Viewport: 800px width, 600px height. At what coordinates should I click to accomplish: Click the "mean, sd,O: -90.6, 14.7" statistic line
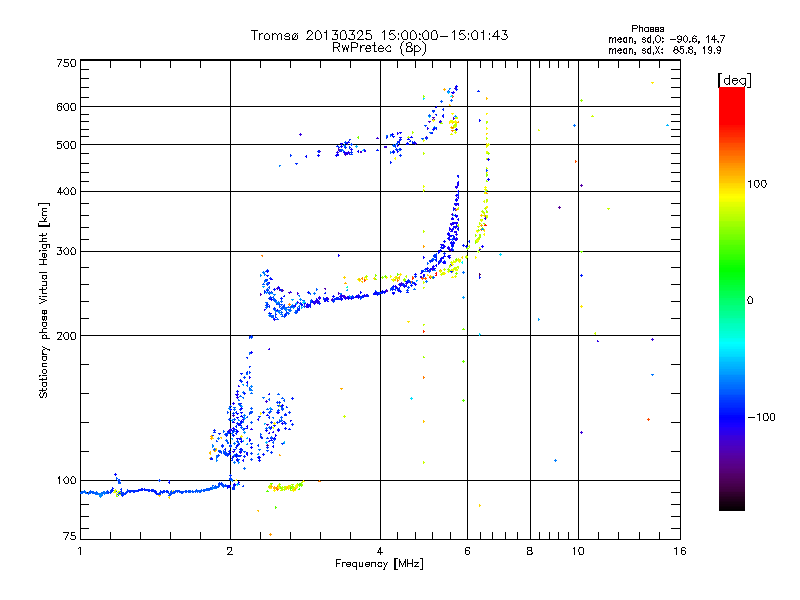(666, 40)
